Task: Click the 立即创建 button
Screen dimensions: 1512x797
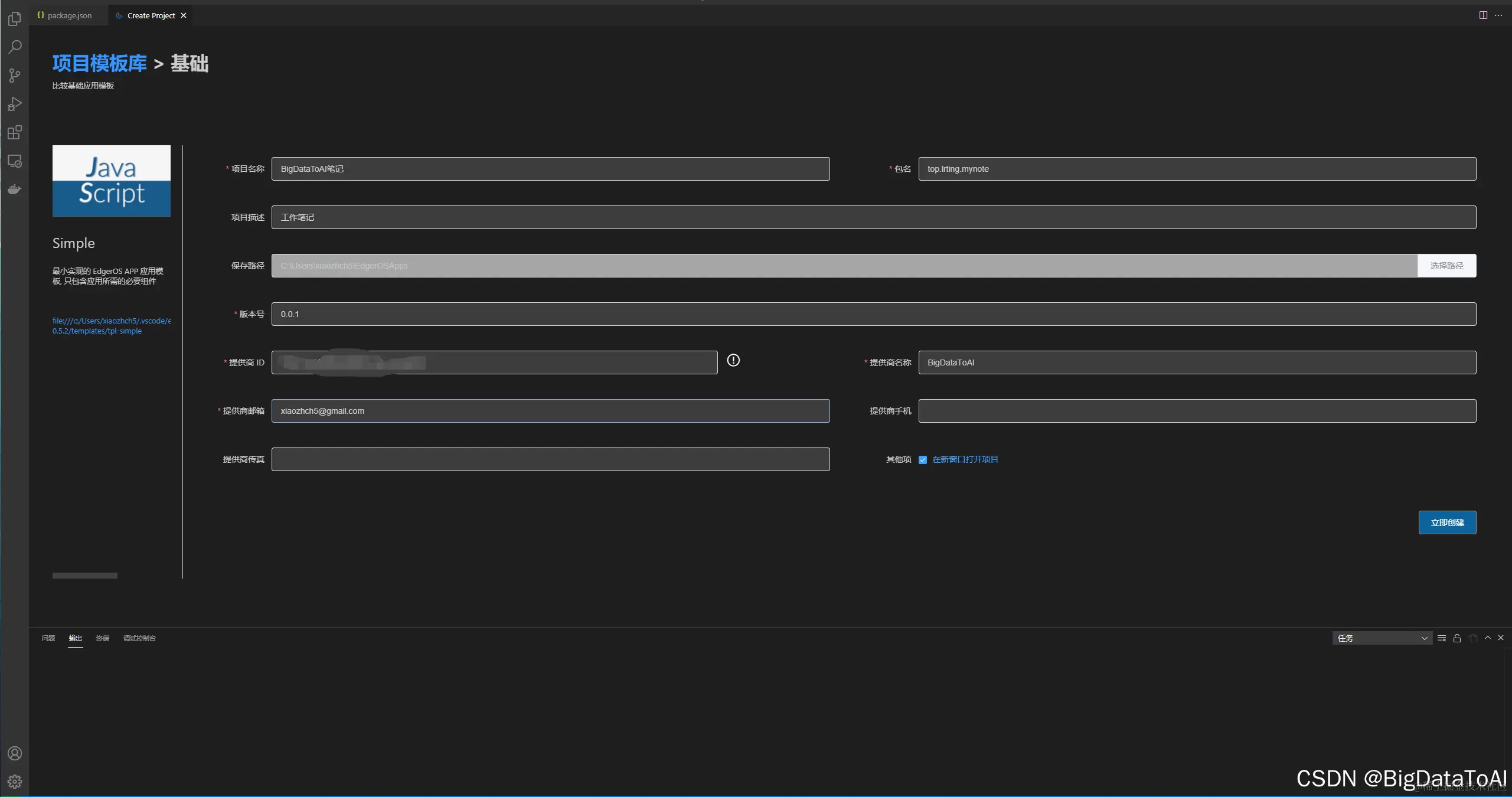Action: click(x=1447, y=522)
